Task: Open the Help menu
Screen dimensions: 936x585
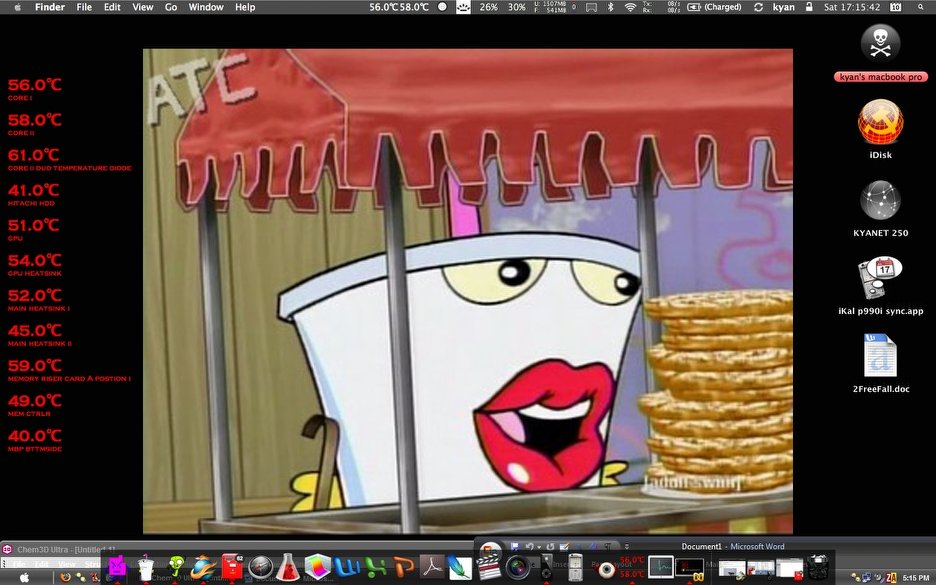Action: click(245, 7)
